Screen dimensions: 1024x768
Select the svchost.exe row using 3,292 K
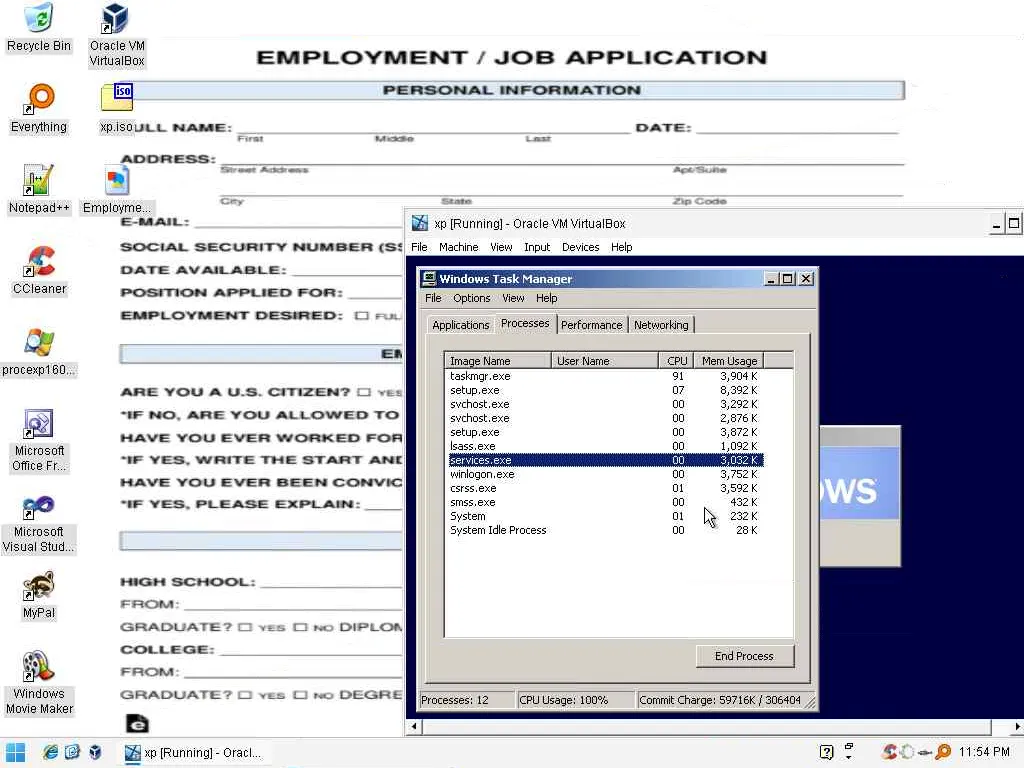click(x=605, y=404)
